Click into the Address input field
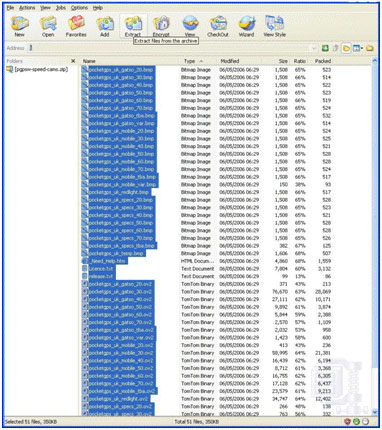Screen dimensions: 382x430 pyautogui.click(x=169, y=48)
